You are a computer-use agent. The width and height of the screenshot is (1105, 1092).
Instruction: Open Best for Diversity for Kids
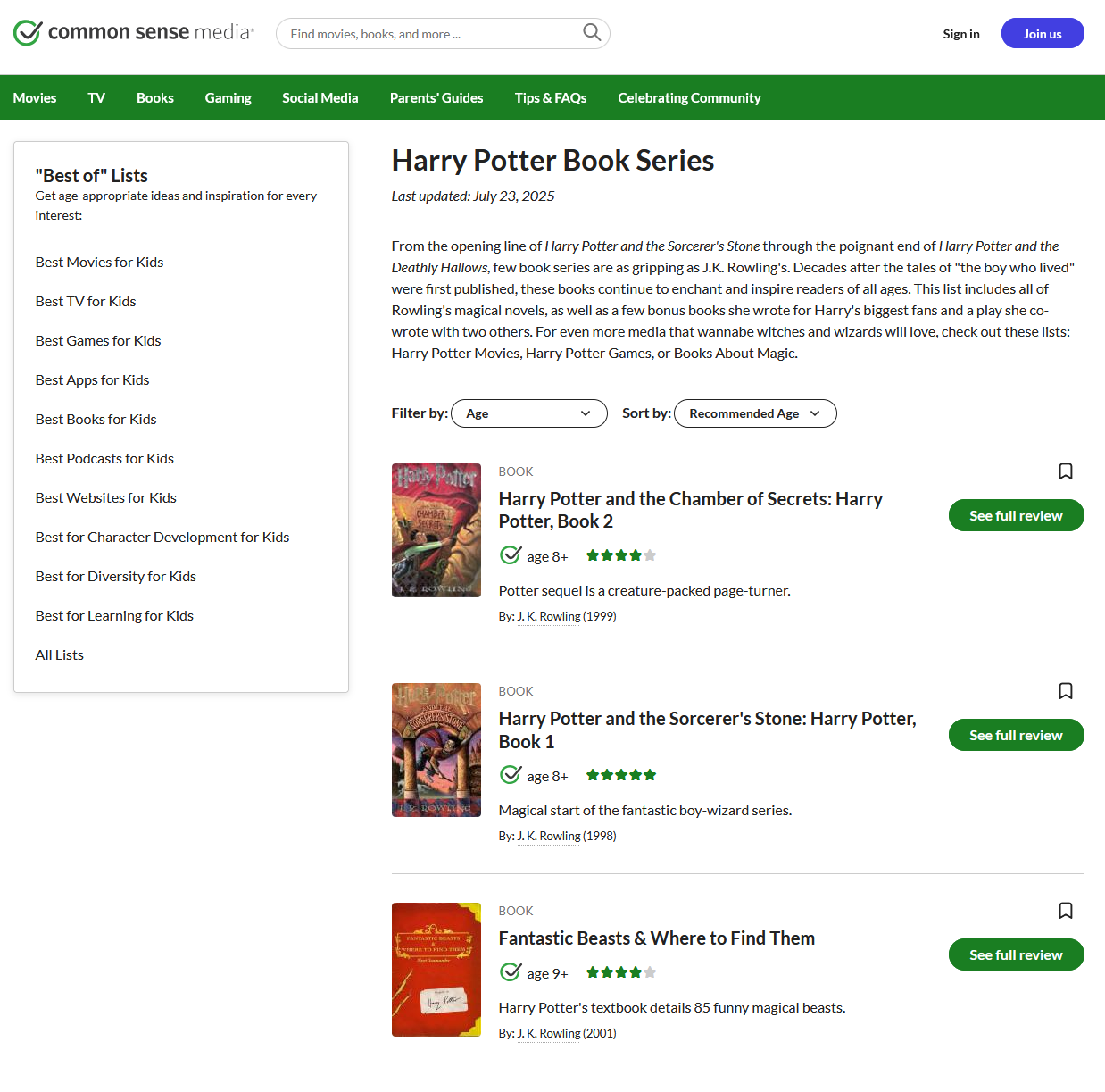click(x=115, y=576)
